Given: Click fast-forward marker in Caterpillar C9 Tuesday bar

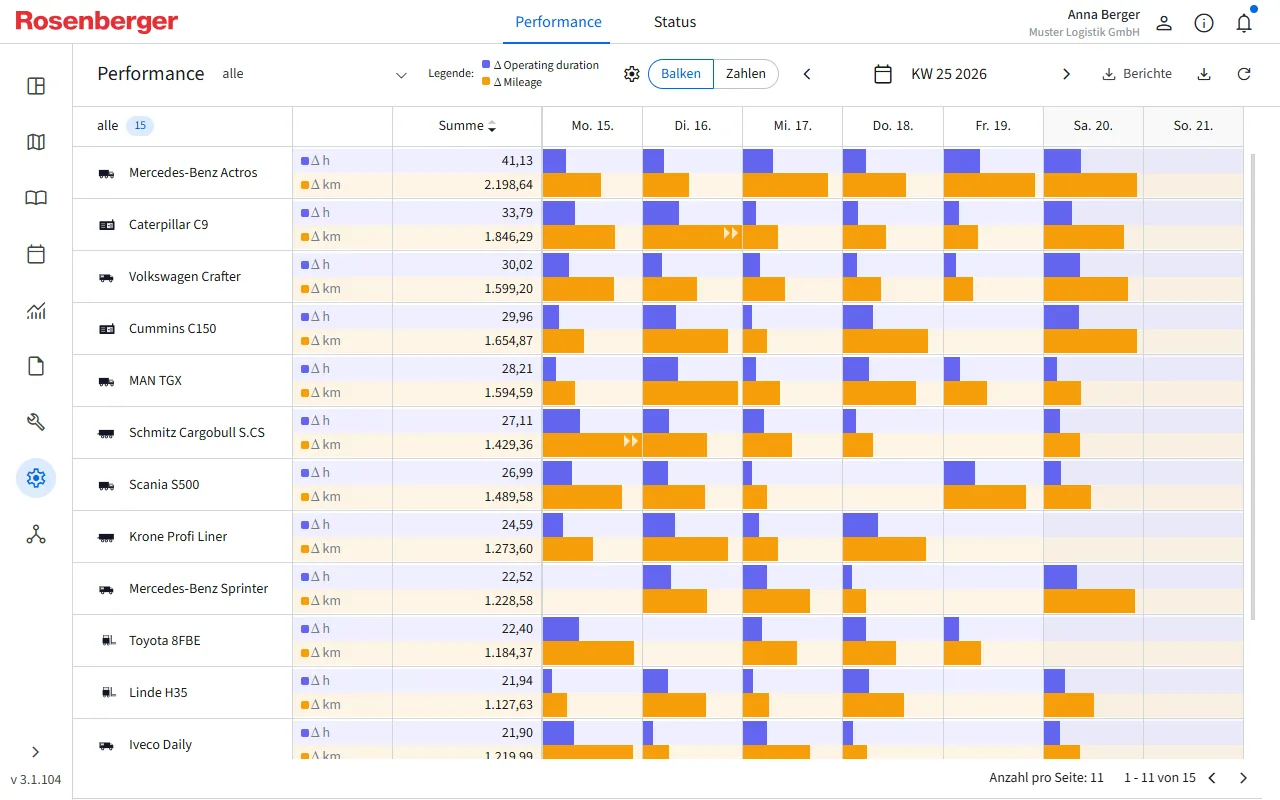Looking at the screenshot, I should point(731,233).
